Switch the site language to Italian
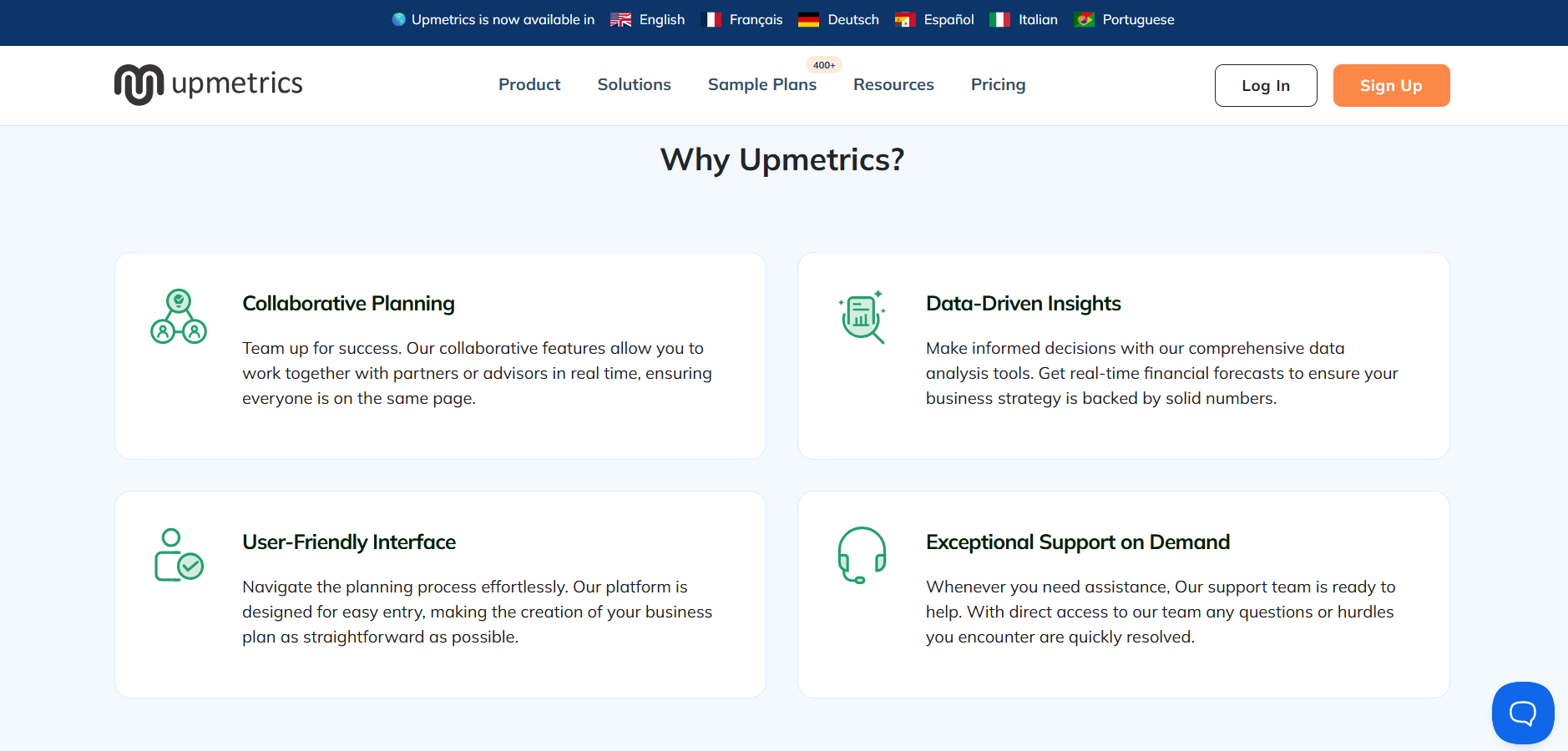 pyautogui.click(x=1039, y=20)
